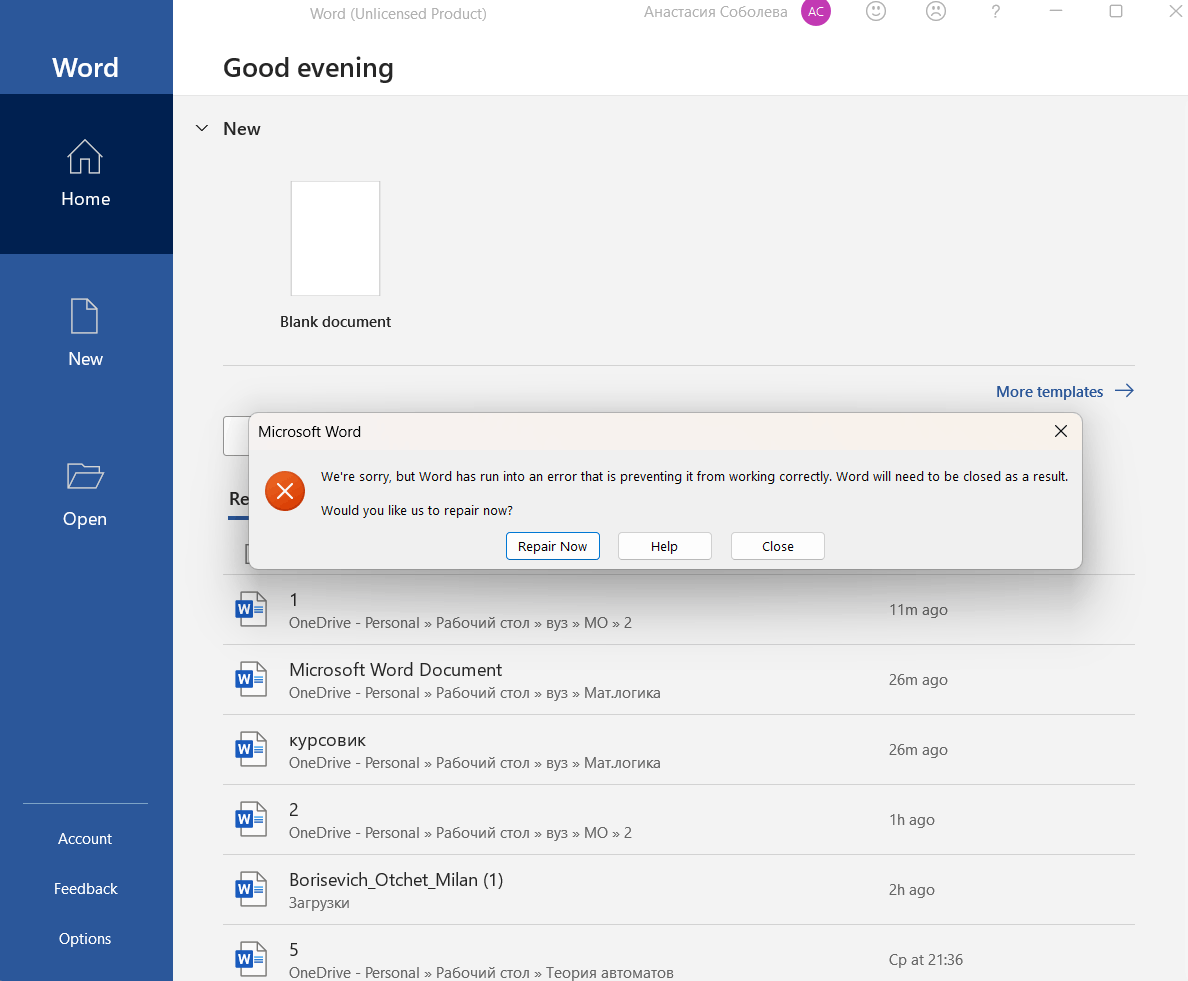This screenshot has height=981, width=1188.
Task: Click the Blank document label
Action: tap(336, 322)
